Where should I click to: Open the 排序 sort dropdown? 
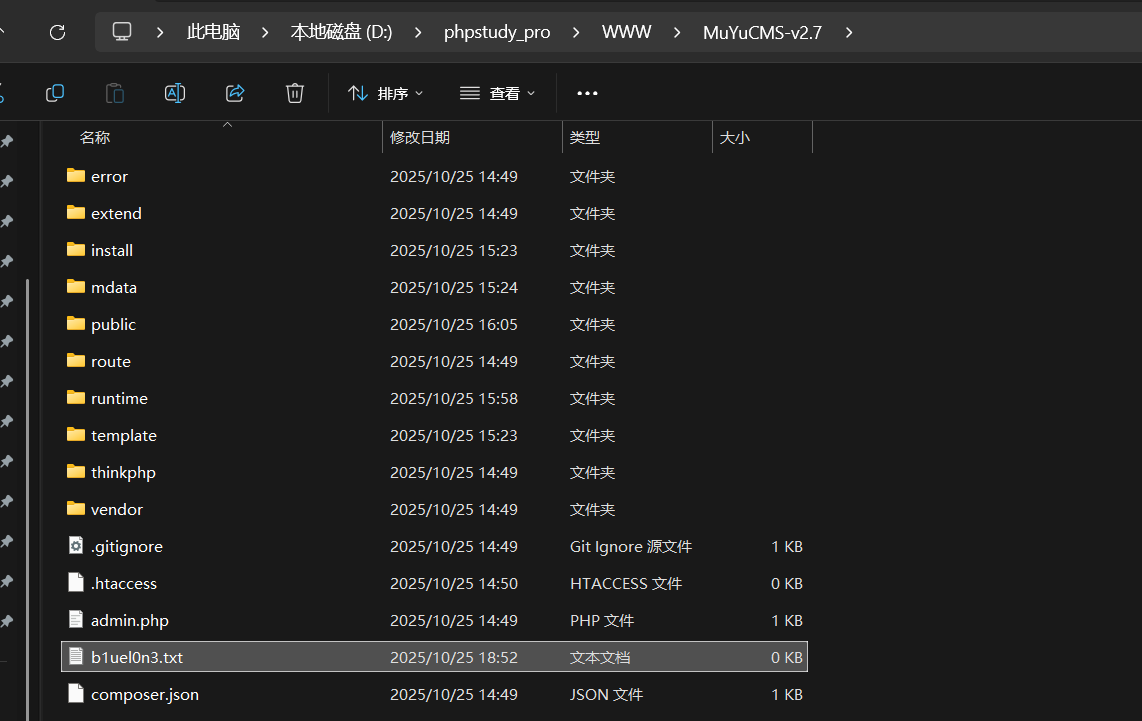click(x=386, y=93)
